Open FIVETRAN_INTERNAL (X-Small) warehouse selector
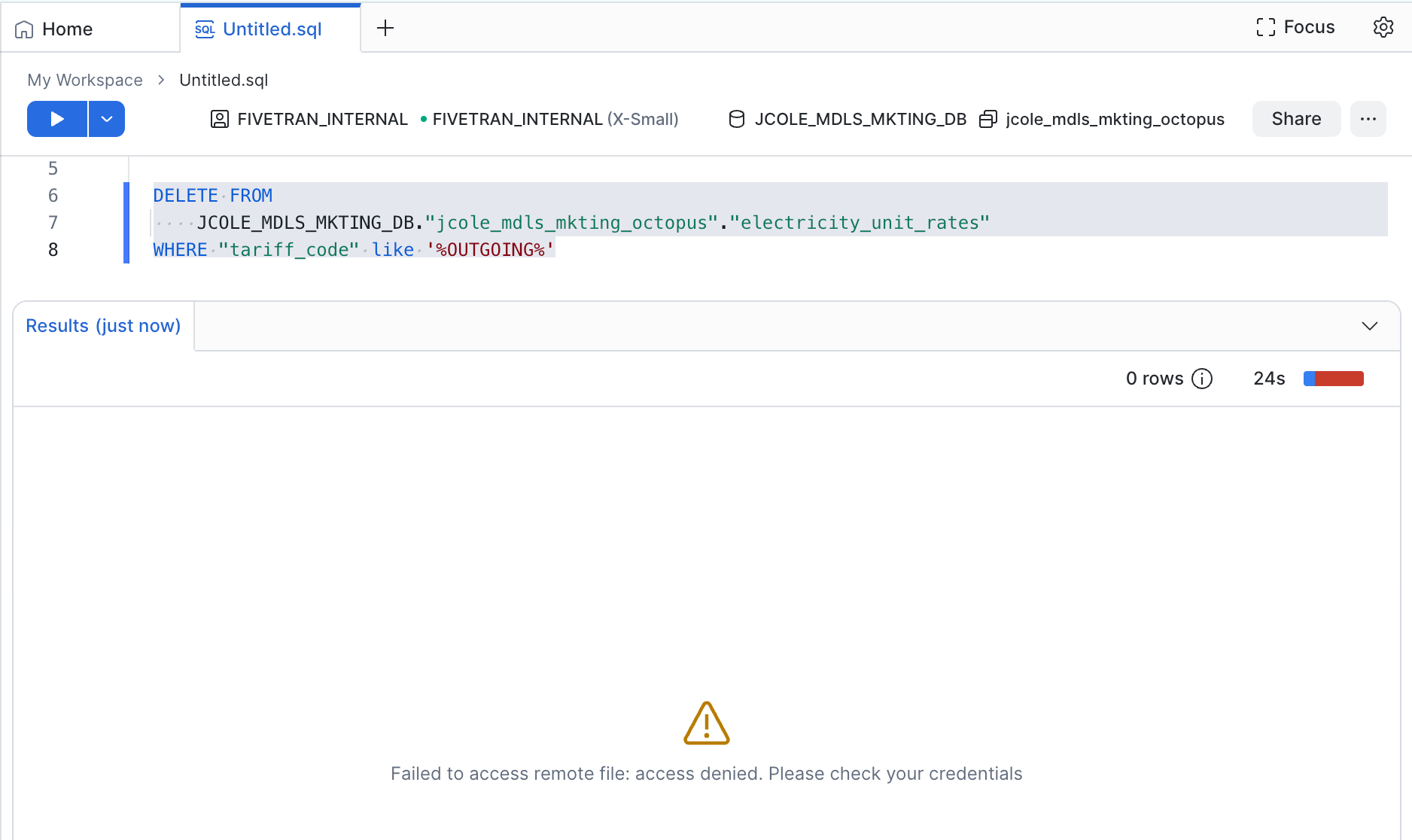Screen dimensions: 1412x840 pos(549,119)
